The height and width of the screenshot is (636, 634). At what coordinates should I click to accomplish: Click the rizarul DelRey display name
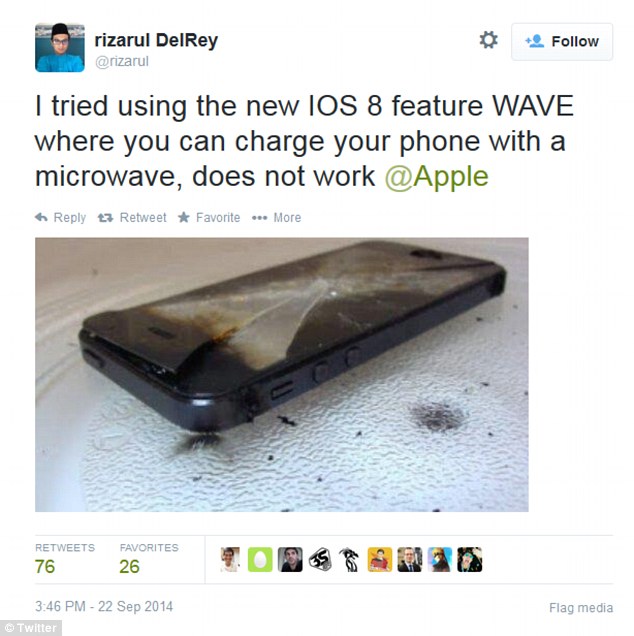[x=156, y=41]
